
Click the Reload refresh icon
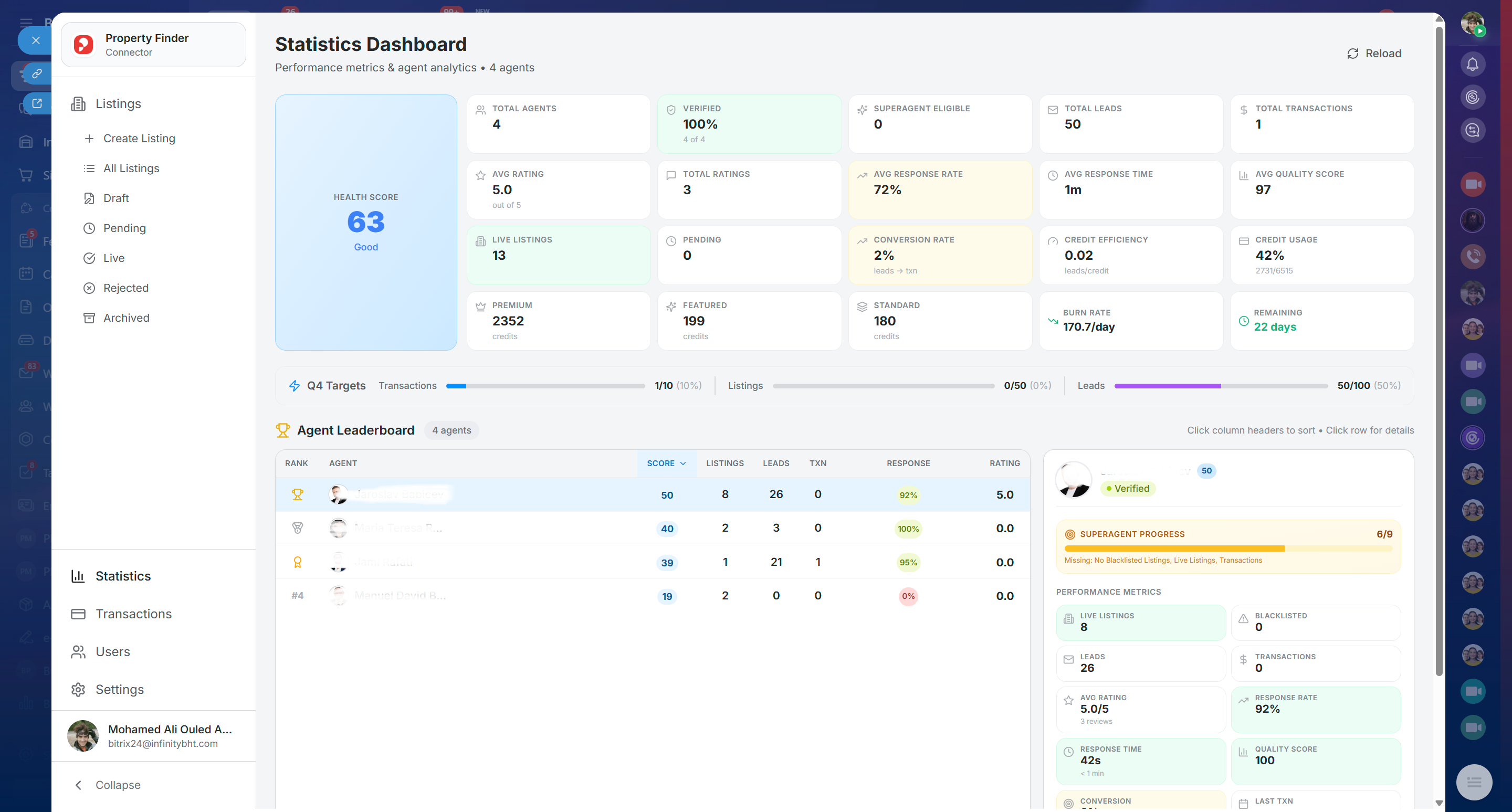(1352, 54)
